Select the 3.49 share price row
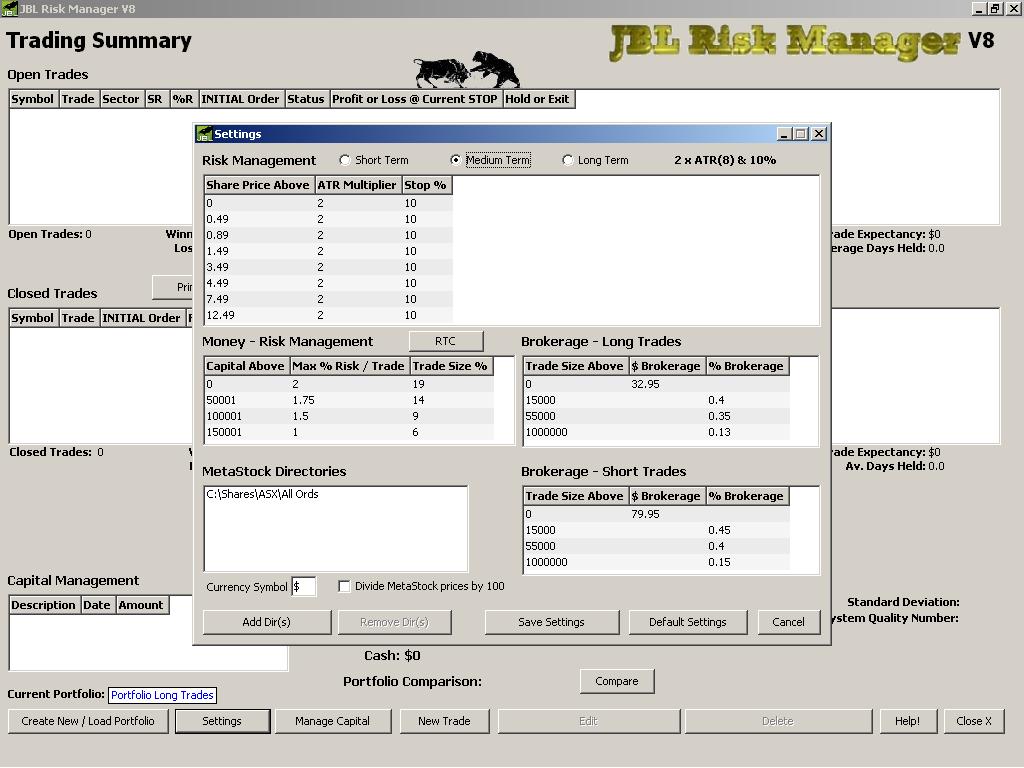Image resolution: width=1024 pixels, height=768 pixels. click(328, 267)
